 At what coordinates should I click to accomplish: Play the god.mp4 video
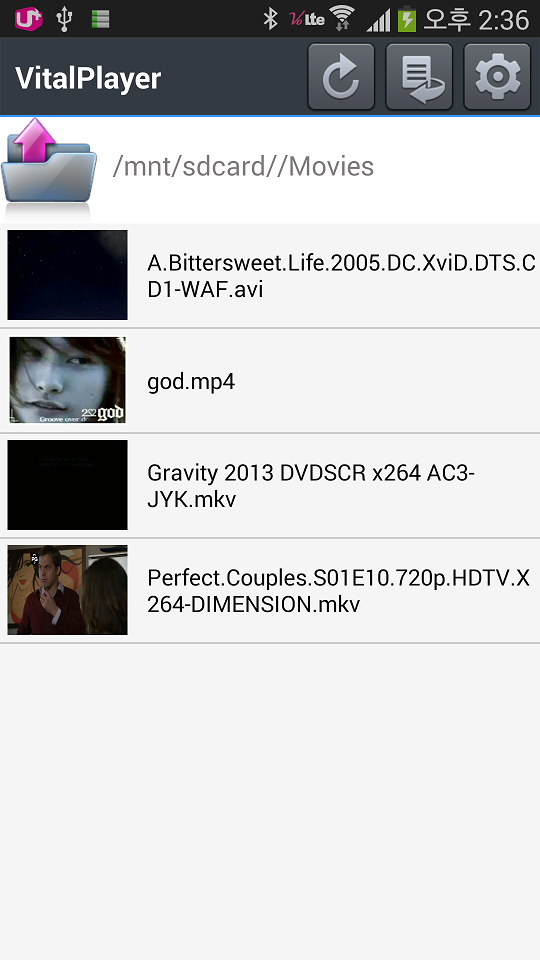pos(270,381)
